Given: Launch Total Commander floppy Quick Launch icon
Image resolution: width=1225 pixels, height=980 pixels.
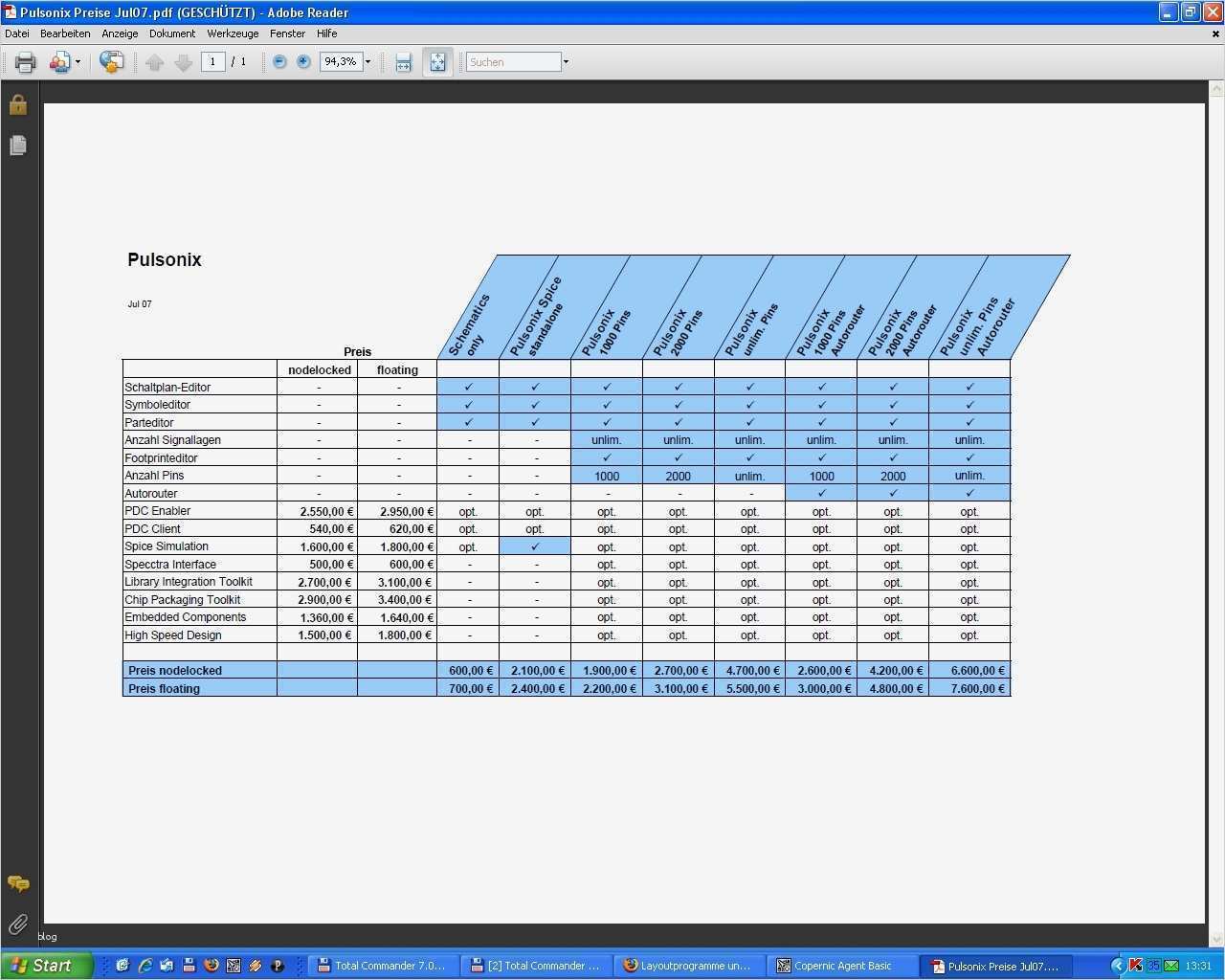Looking at the screenshot, I should [189, 966].
